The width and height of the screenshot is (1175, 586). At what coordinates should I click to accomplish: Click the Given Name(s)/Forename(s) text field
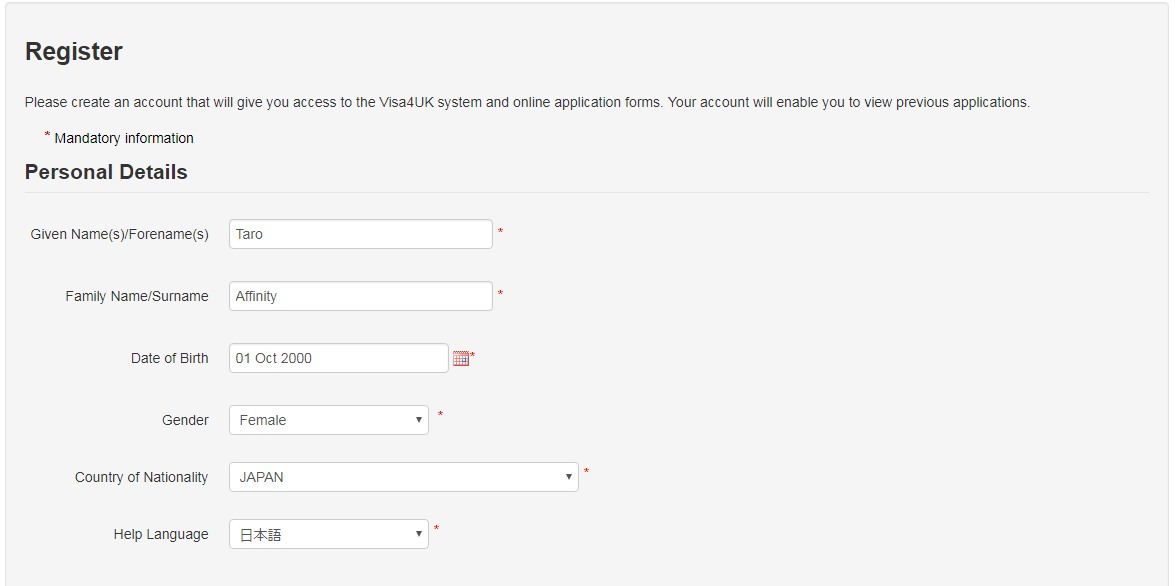(x=360, y=234)
